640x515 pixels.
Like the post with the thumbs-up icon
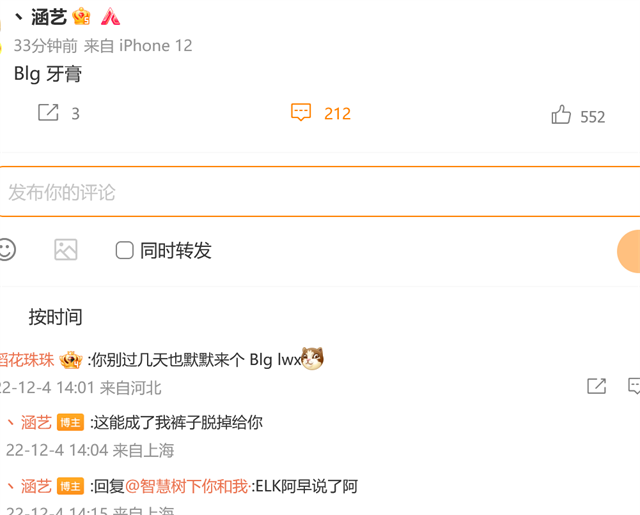point(561,114)
